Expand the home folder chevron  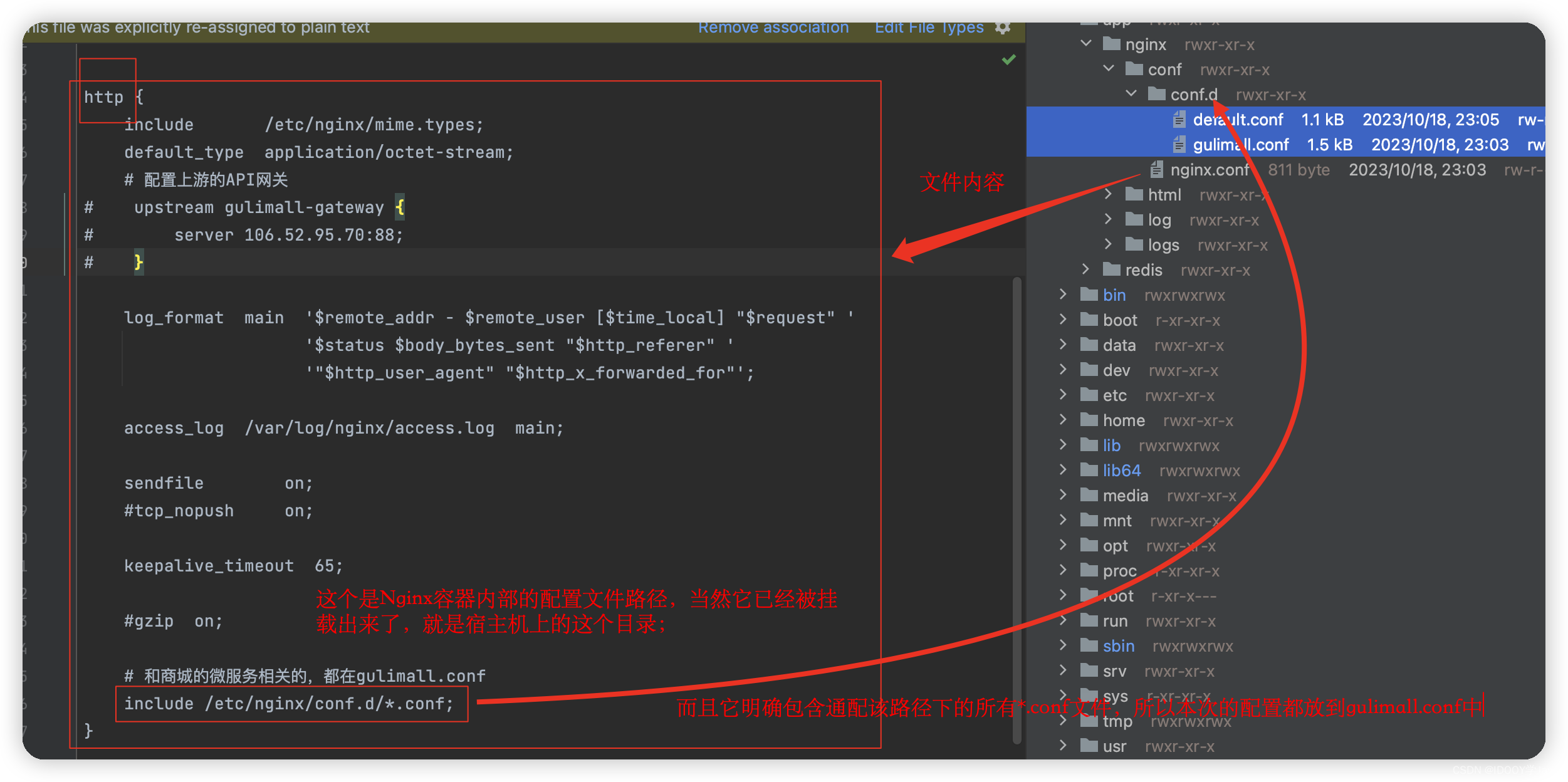pos(1064,420)
